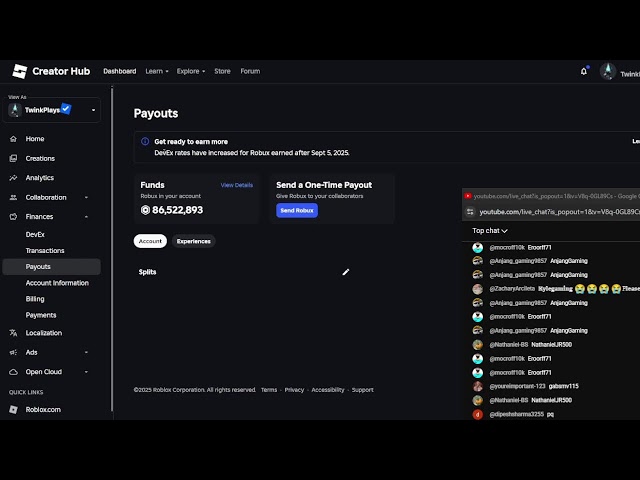The width and height of the screenshot is (640, 480).
Task: Click the Roblox Creator Hub logo
Action: coord(20,71)
